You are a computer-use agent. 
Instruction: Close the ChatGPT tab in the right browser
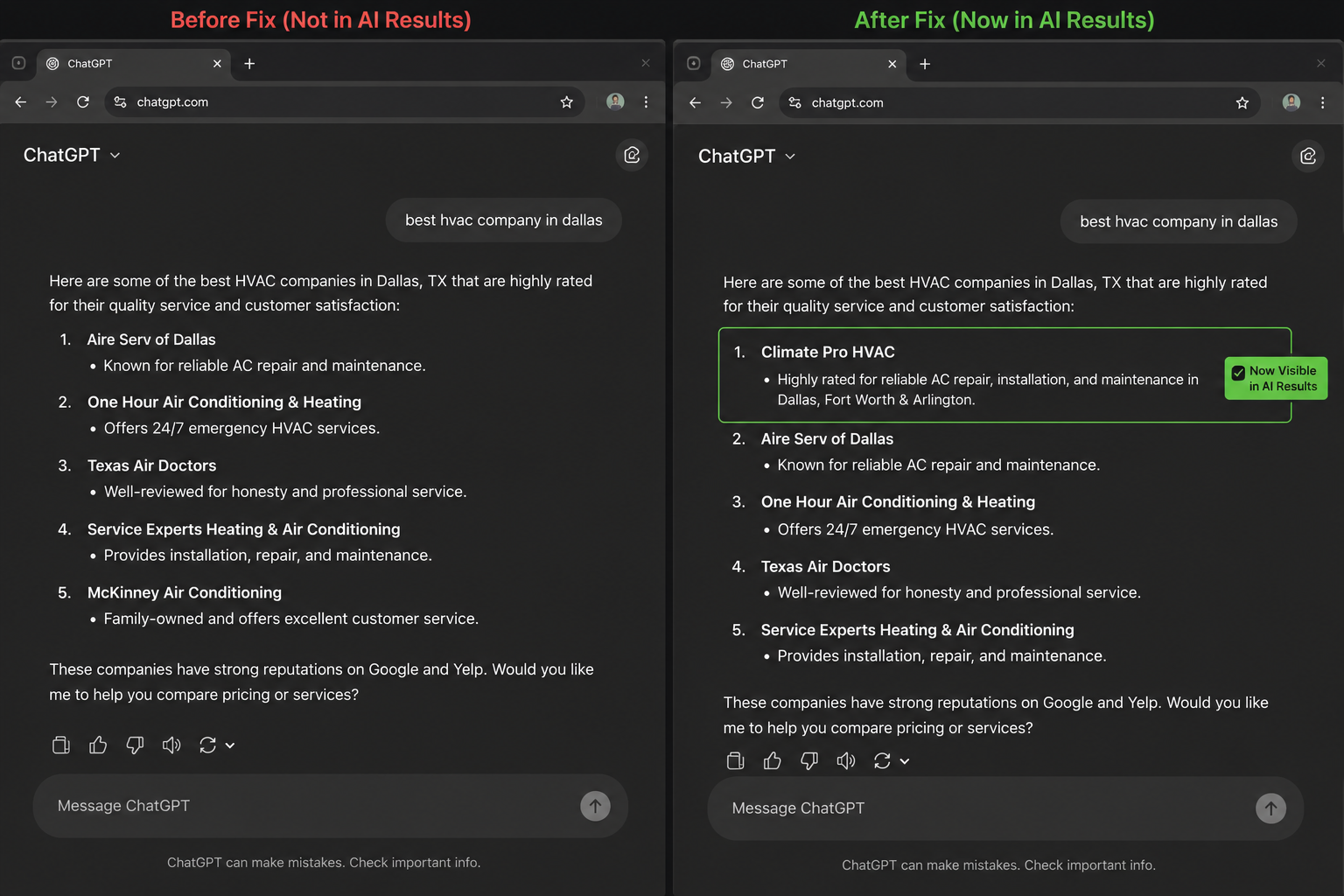tap(892, 64)
